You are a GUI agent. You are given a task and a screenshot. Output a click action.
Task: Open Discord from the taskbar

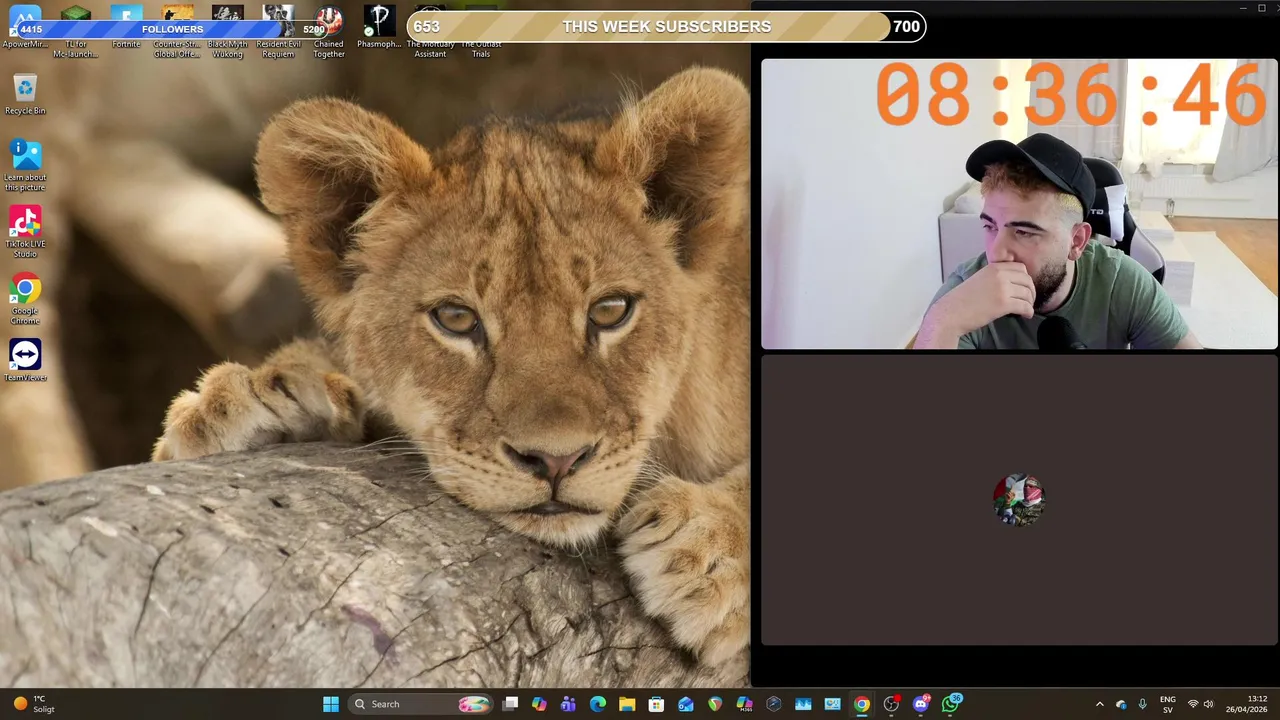click(921, 704)
